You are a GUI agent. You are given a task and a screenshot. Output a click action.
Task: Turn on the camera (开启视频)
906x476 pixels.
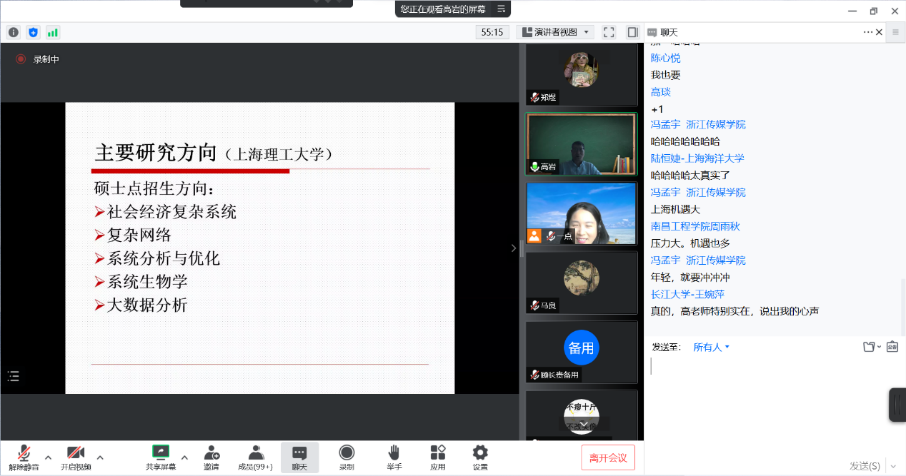coord(75,455)
